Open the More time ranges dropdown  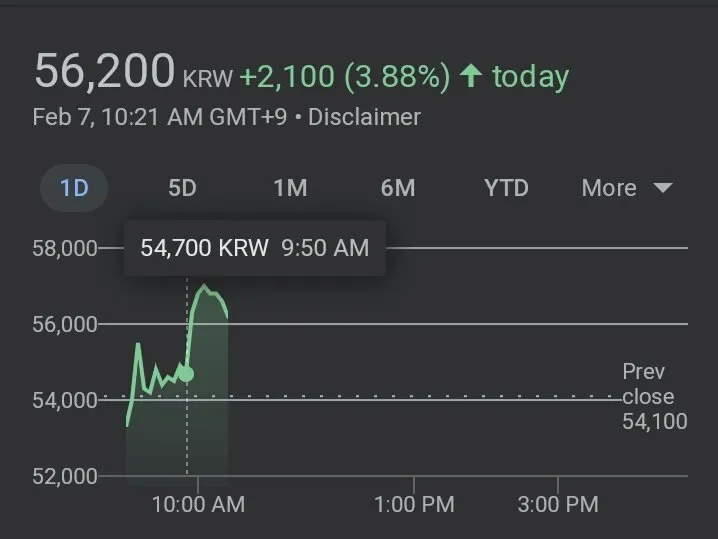click(x=627, y=188)
